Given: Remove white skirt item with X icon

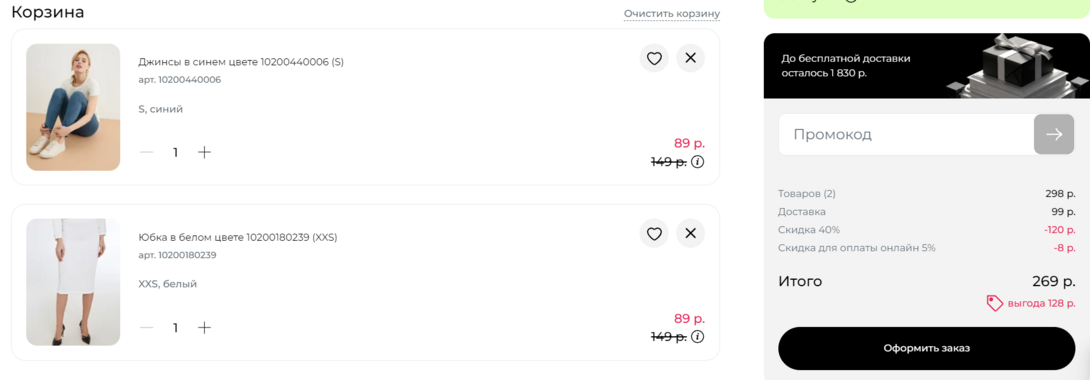Looking at the screenshot, I should (x=690, y=233).
